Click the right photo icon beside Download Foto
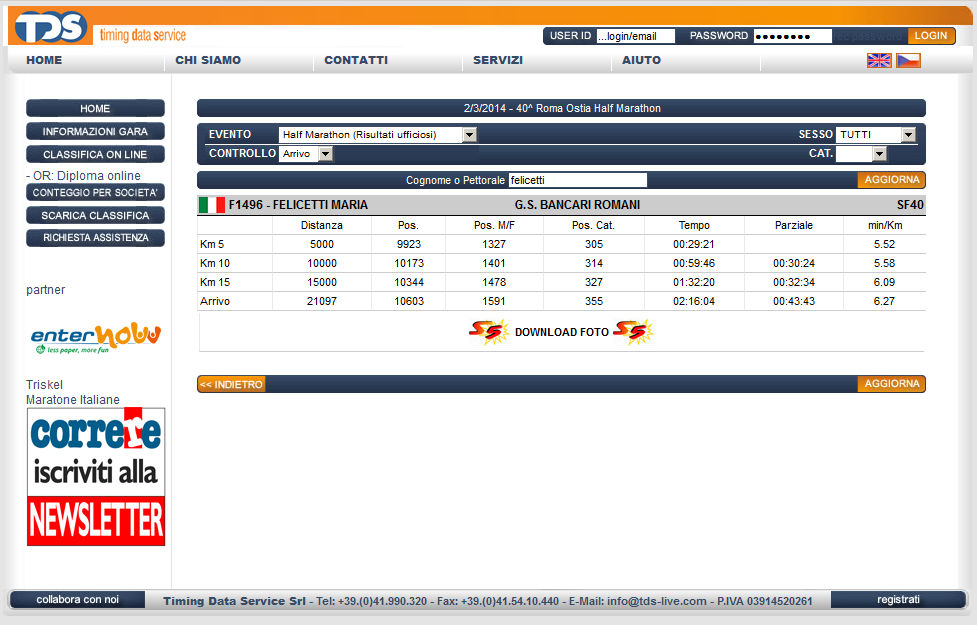This screenshot has height=625, width=977. (x=632, y=332)
